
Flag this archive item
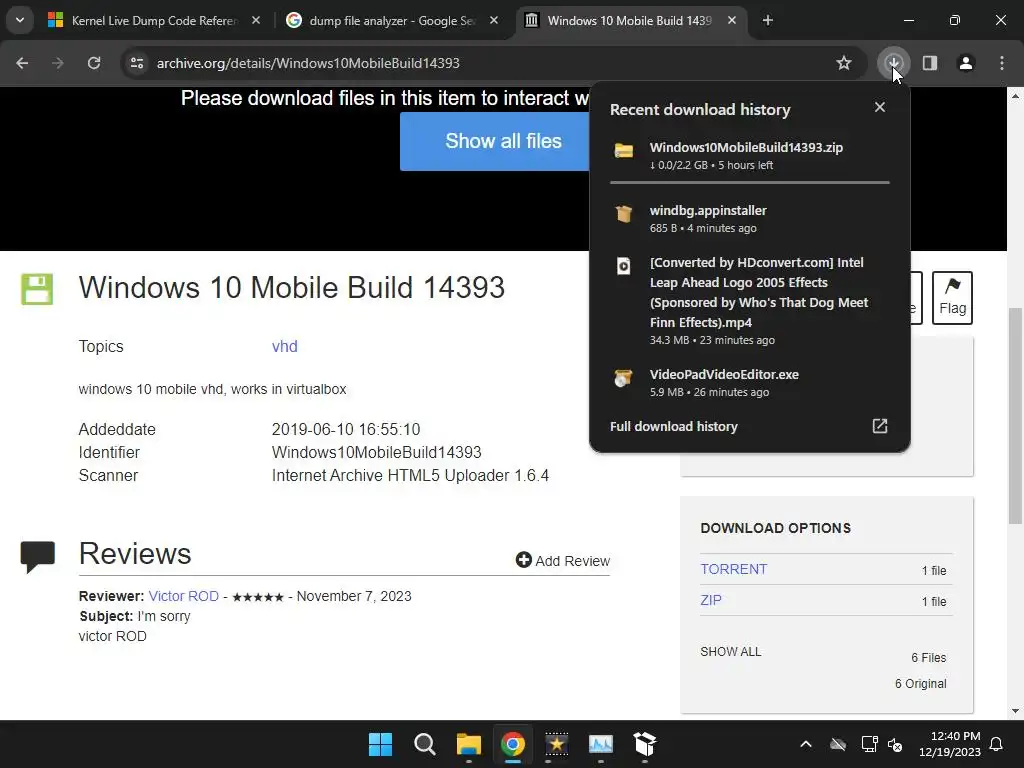click(x=952, y=298)
